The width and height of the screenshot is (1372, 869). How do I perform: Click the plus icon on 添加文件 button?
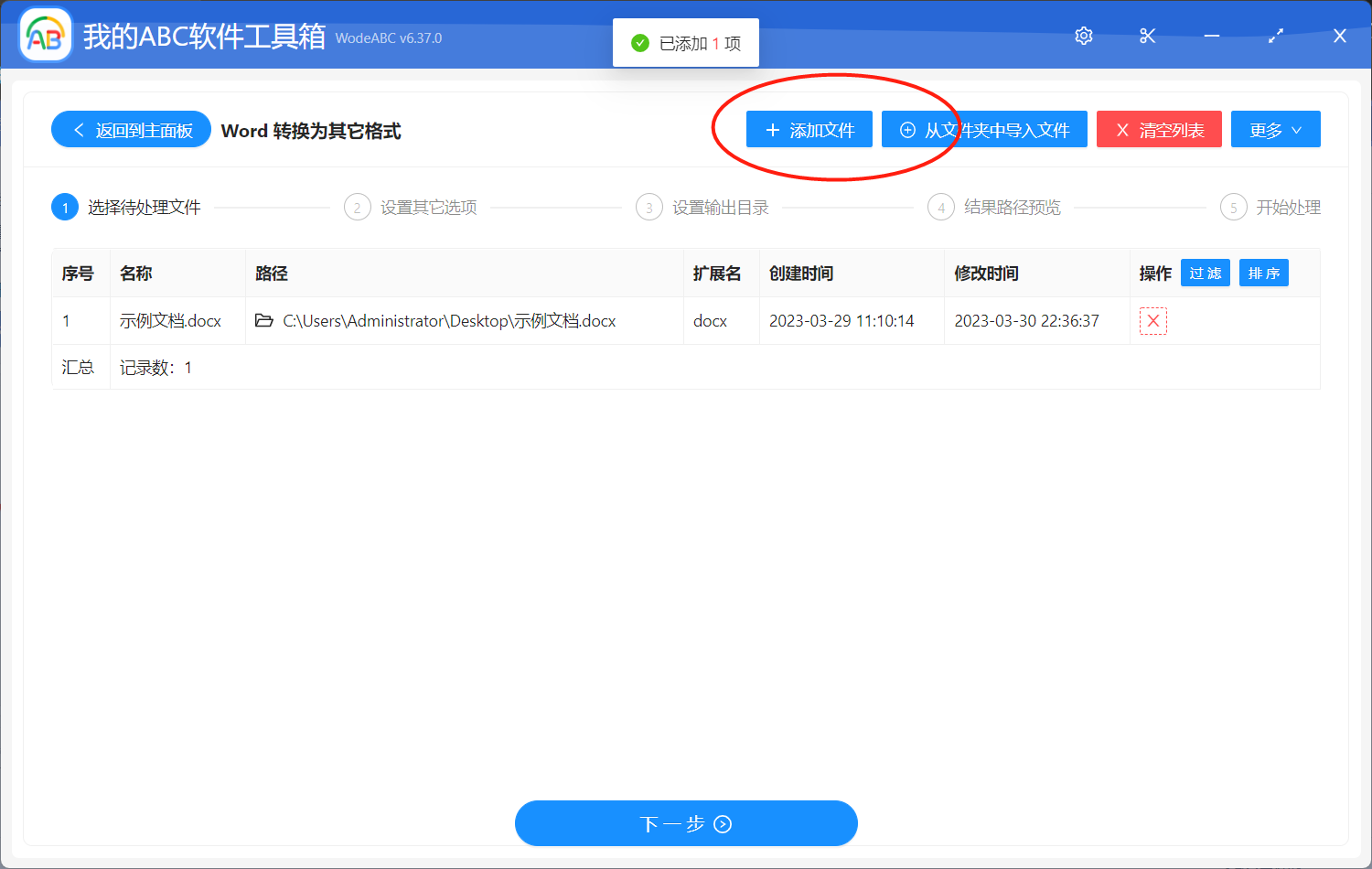[x=771, y=129]
